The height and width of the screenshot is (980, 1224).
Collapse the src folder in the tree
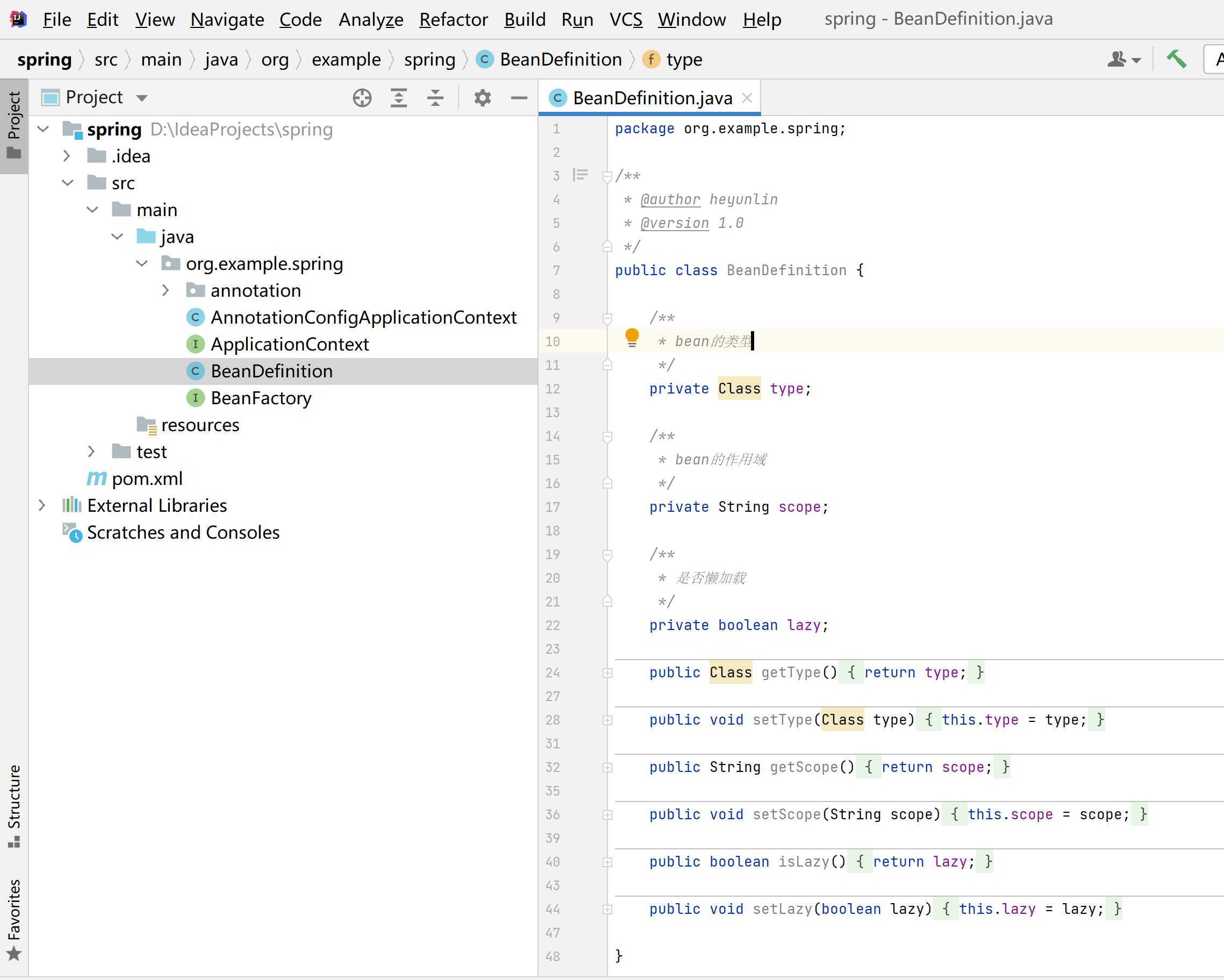(x=68, y=182)
